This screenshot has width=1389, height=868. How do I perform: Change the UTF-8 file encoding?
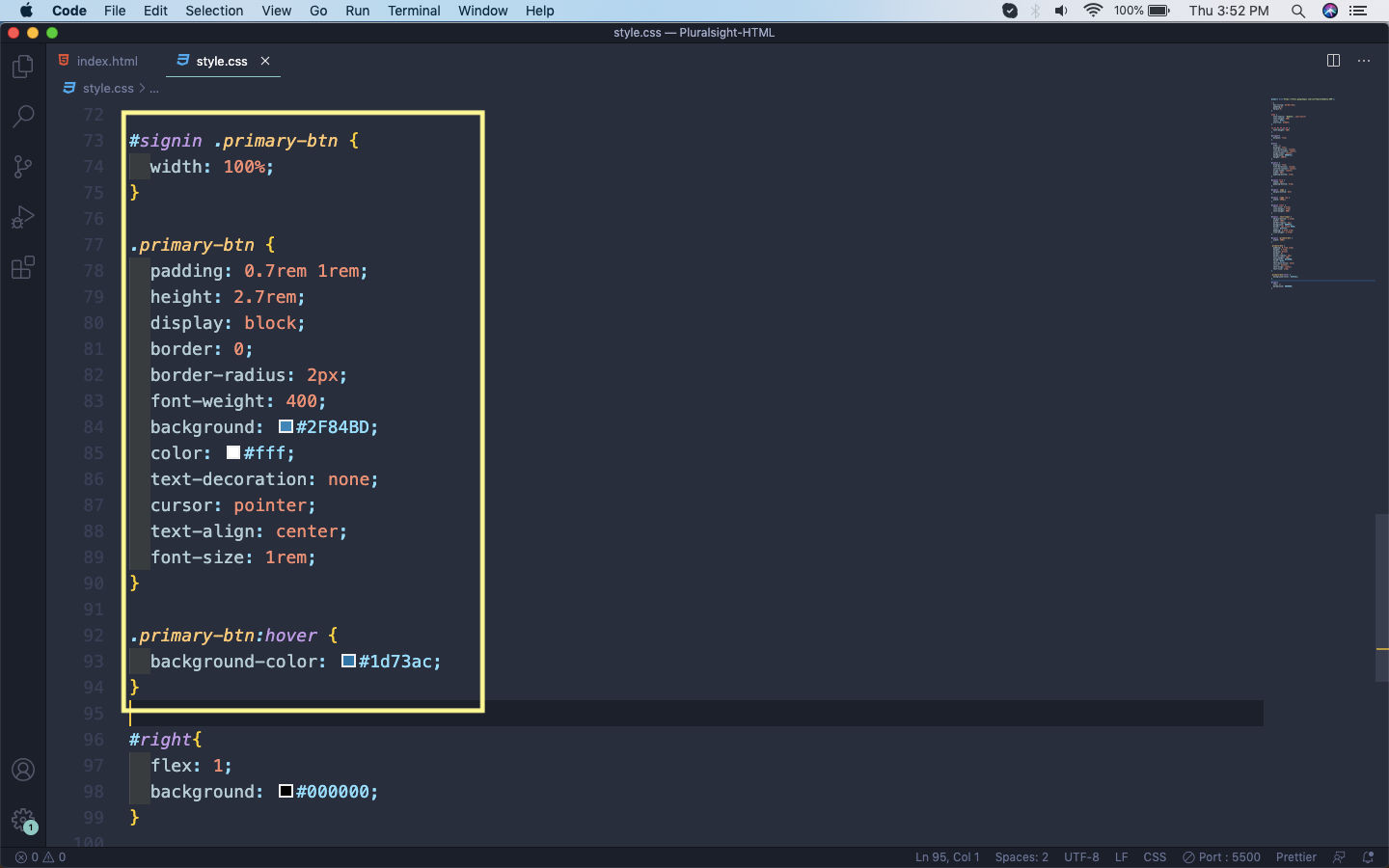click(x=1081, y=856)
